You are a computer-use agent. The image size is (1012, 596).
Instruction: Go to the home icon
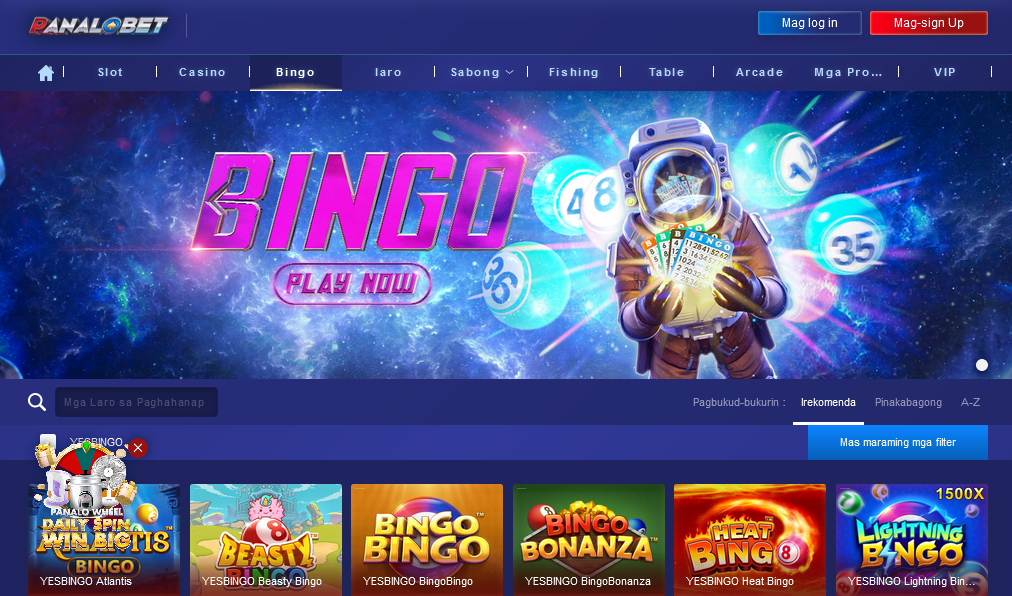click(46, 73)
